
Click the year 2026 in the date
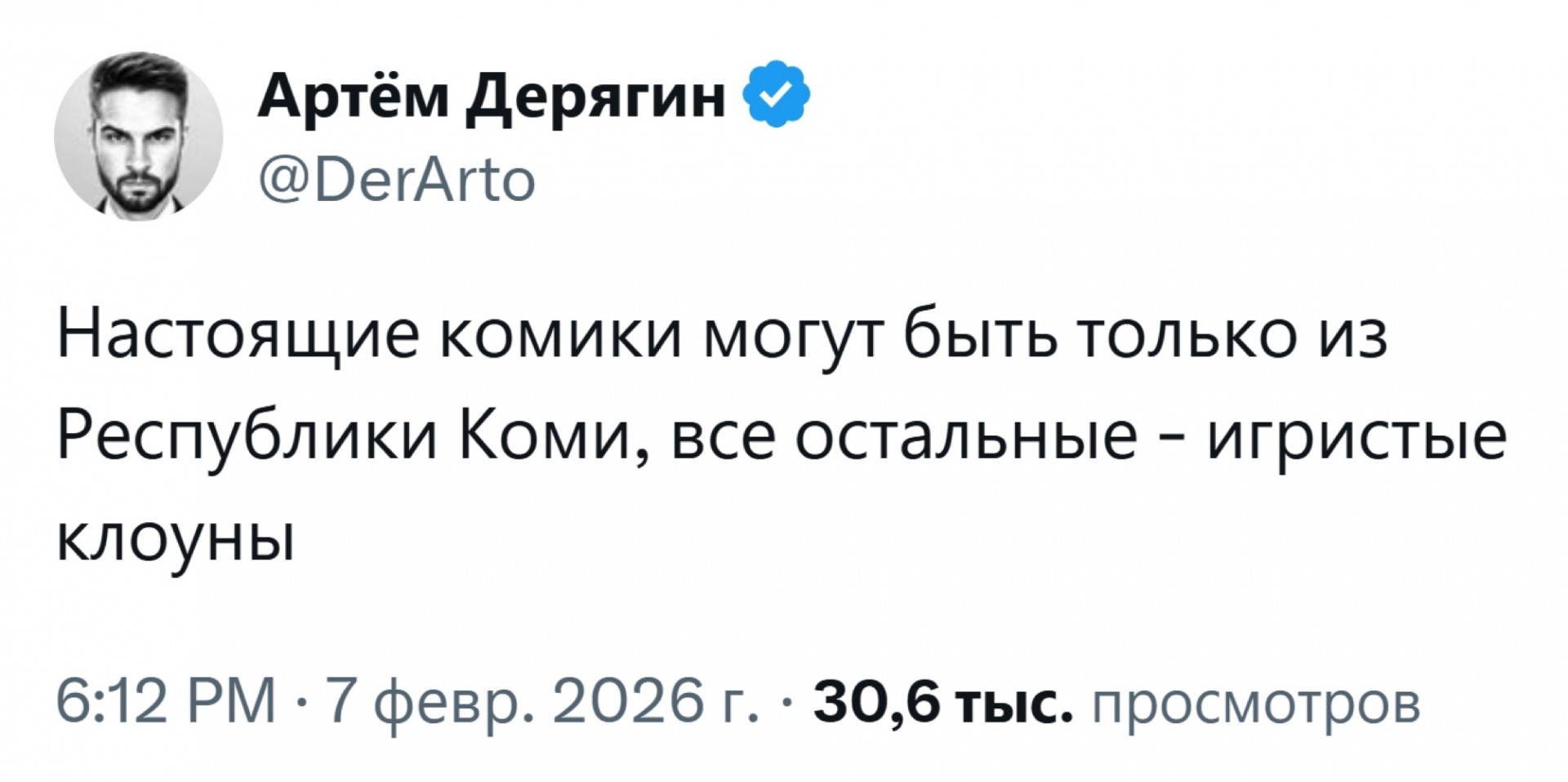pyautogui.click(x=626, y=702)
